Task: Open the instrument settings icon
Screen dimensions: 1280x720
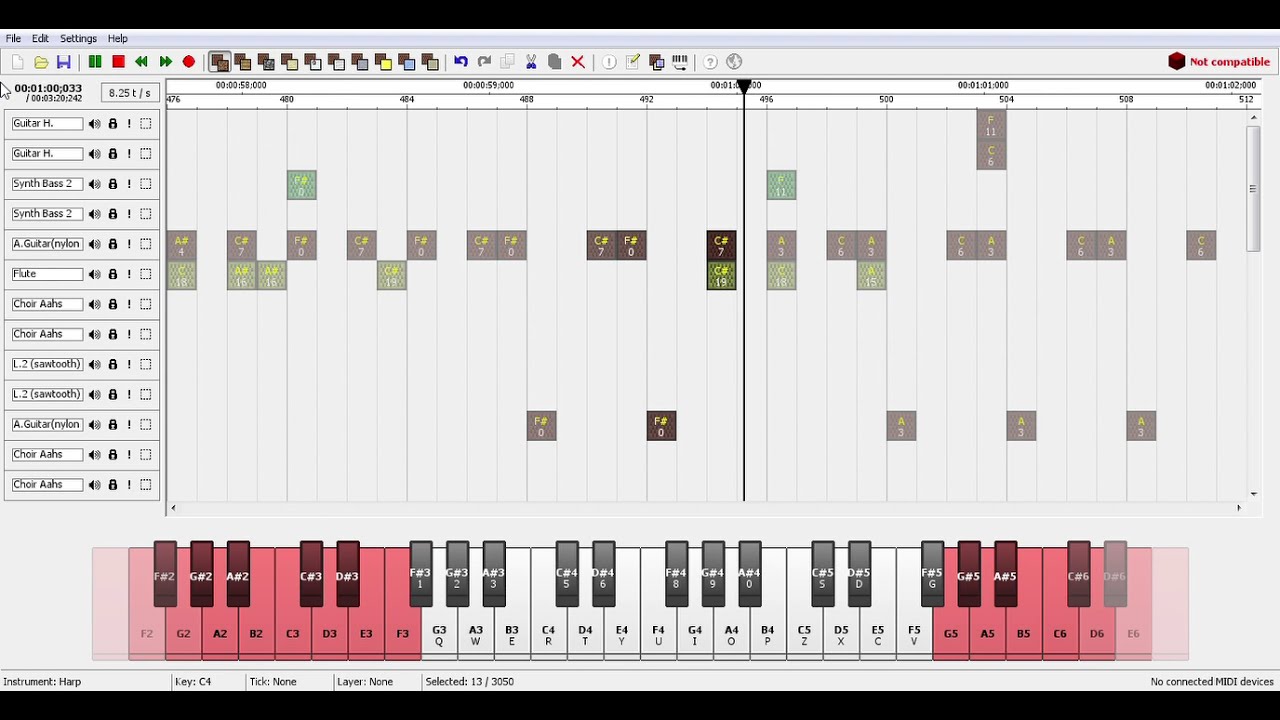Action: tap(657, 62)
